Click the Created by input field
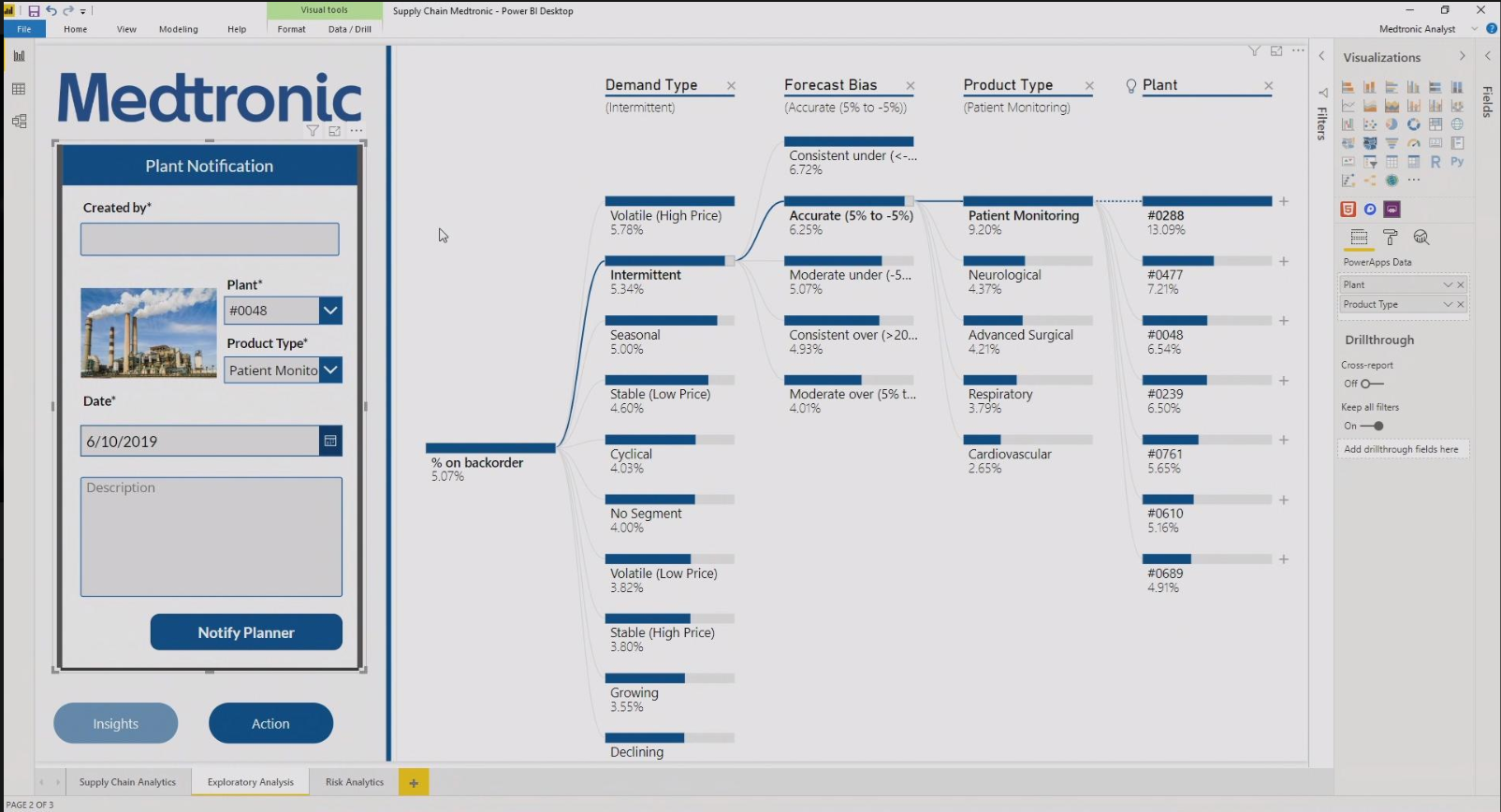 pyautogui.click(x=210, y=239)
